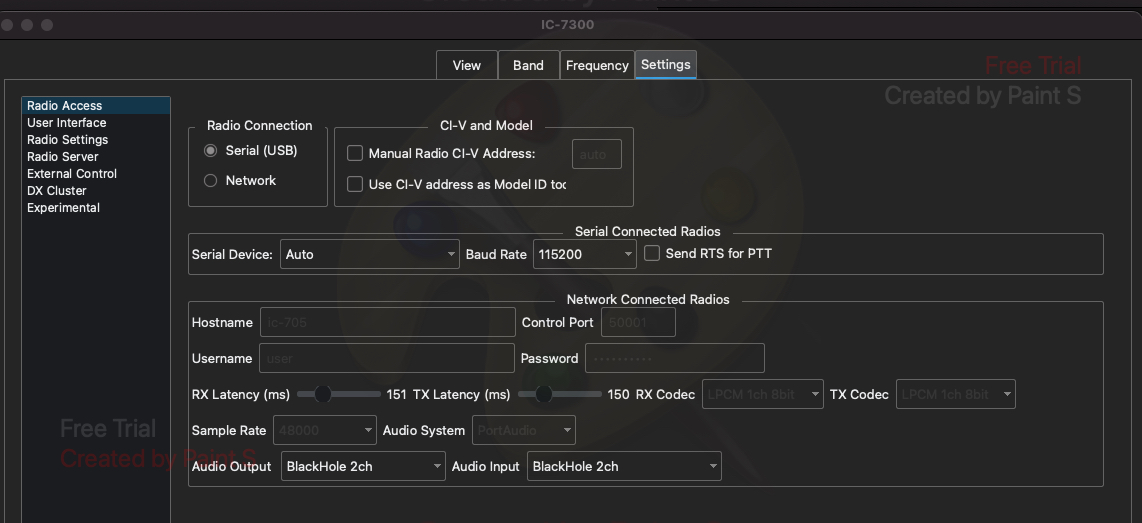Click the TX Latency value 150

click(x=618, y=394)
